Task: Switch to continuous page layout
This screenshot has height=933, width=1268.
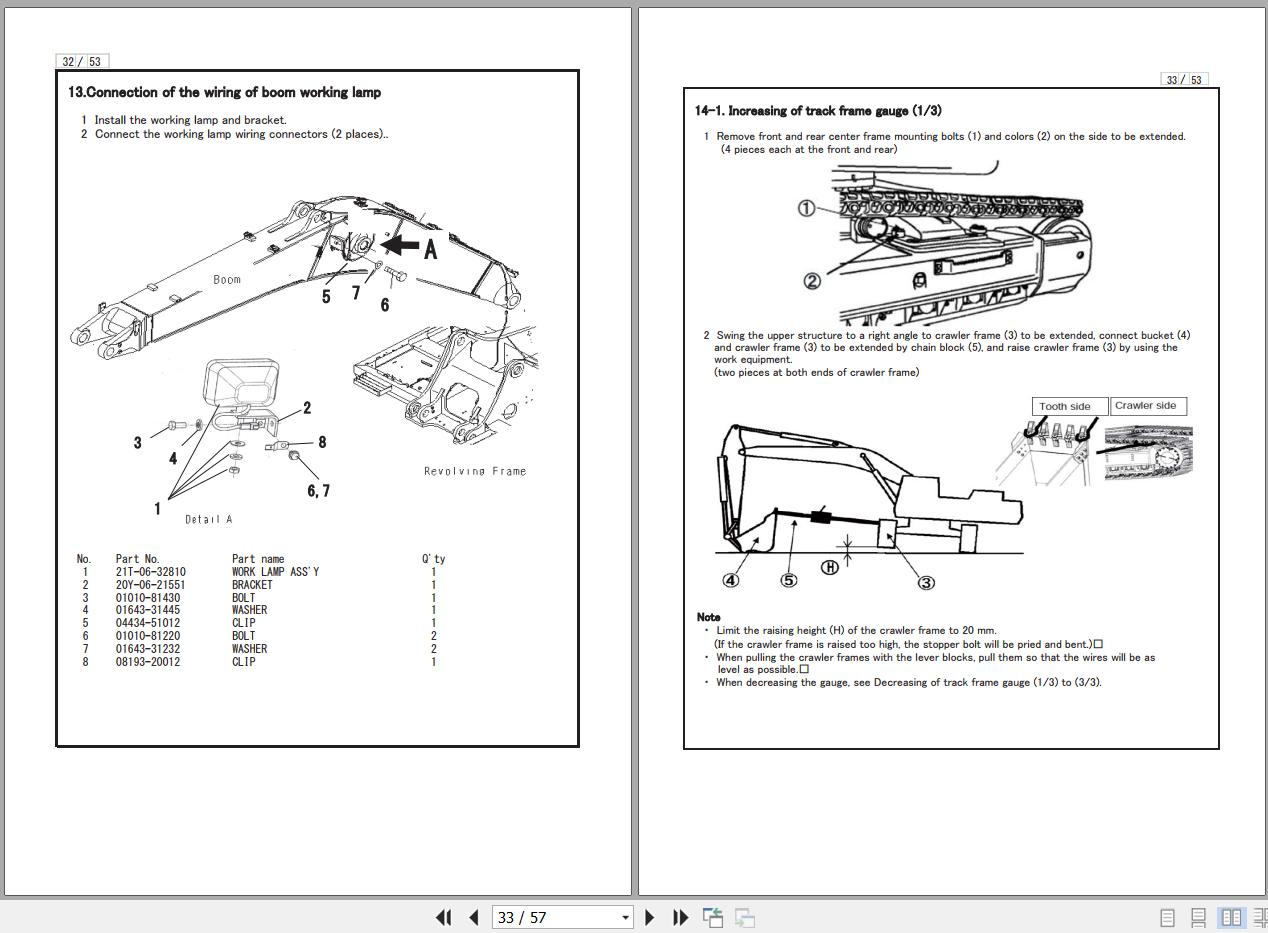Action: (x=1199, y=917)
